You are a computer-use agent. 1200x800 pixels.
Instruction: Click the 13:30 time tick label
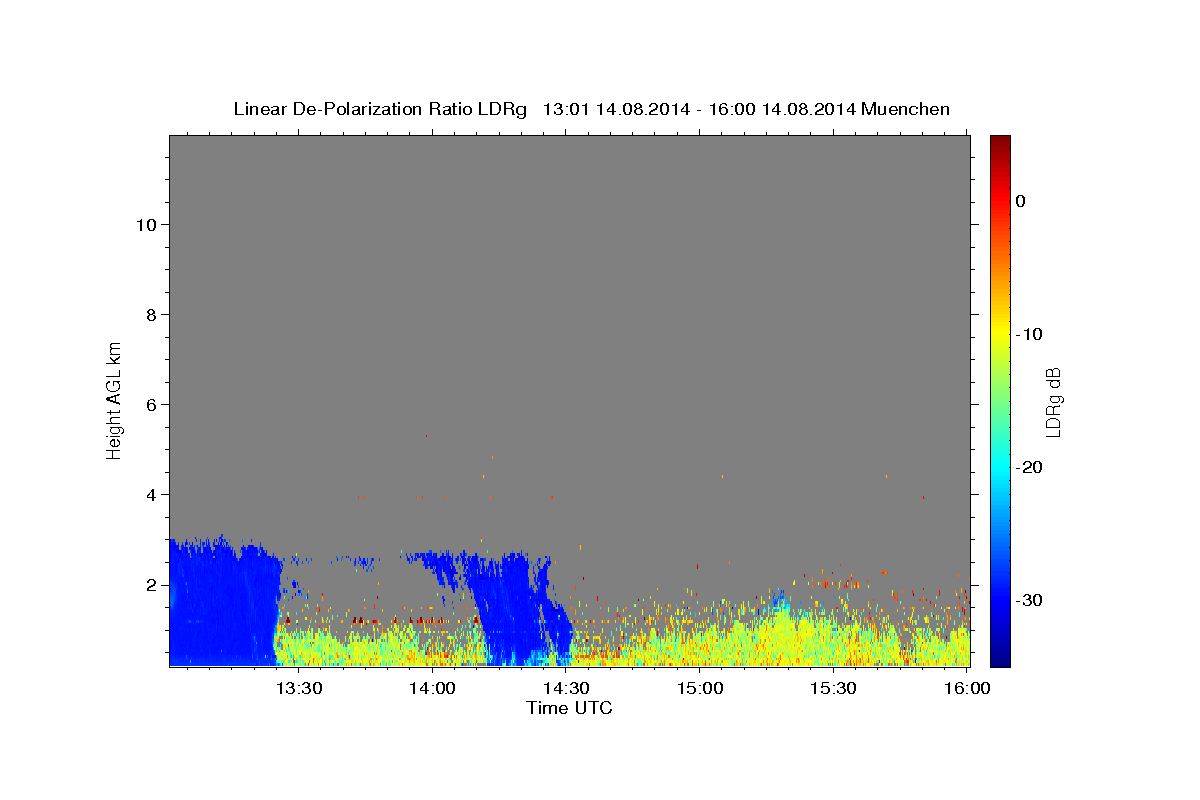pos(298,688)
